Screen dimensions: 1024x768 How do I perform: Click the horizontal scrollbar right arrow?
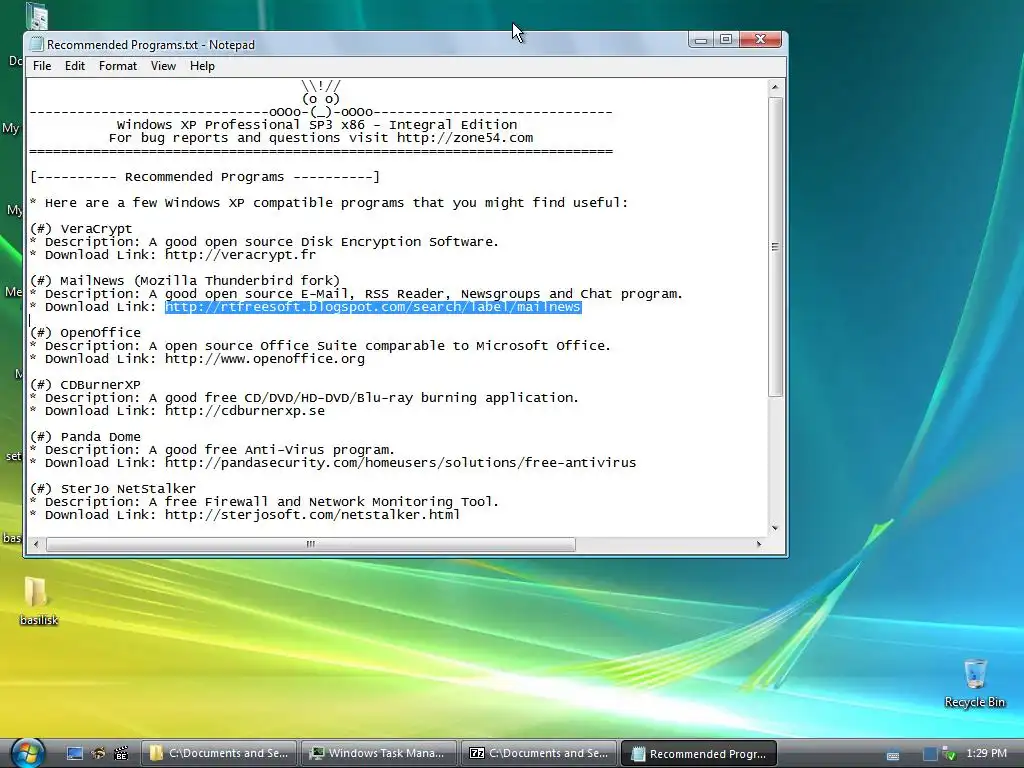[x=759, y=544]
